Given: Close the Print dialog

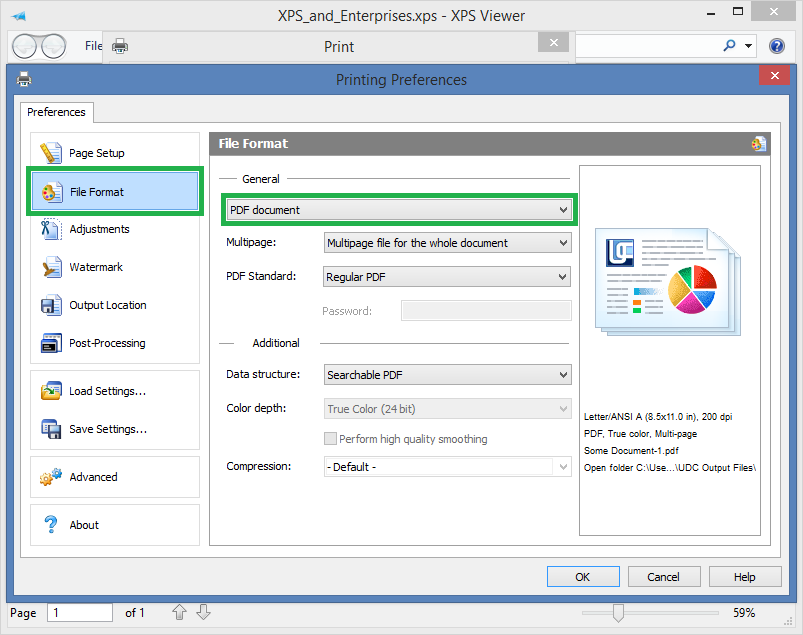Looking at the screenshot, I should pyautogui.click(x=553, y=43).
